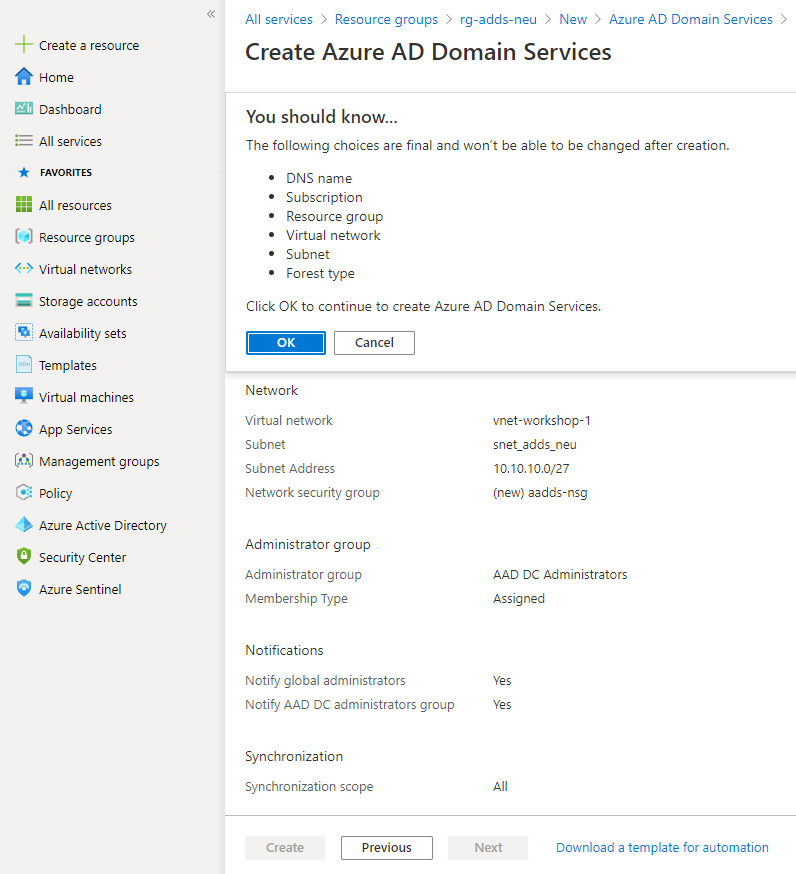796x874 pixels.
Task: Click the Dashboard icon in the sidebar
Action: [x=22, y=109]
